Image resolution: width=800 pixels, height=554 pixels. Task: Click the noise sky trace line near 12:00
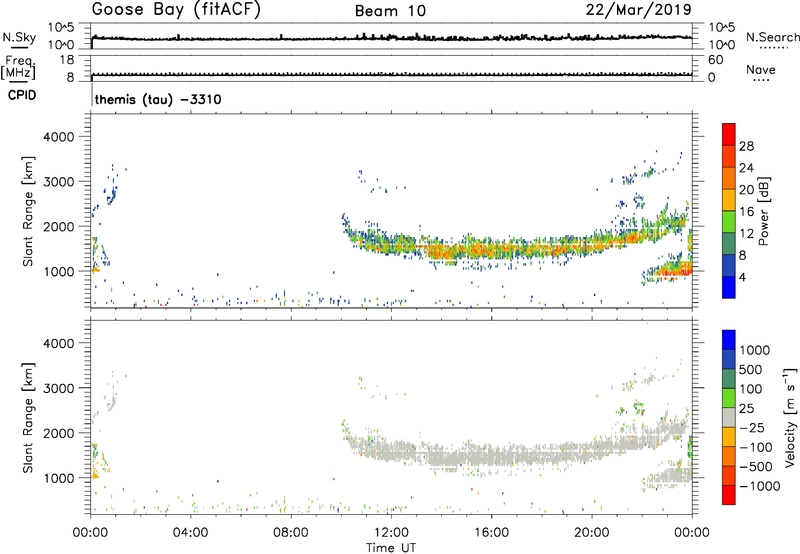point(391,38)
